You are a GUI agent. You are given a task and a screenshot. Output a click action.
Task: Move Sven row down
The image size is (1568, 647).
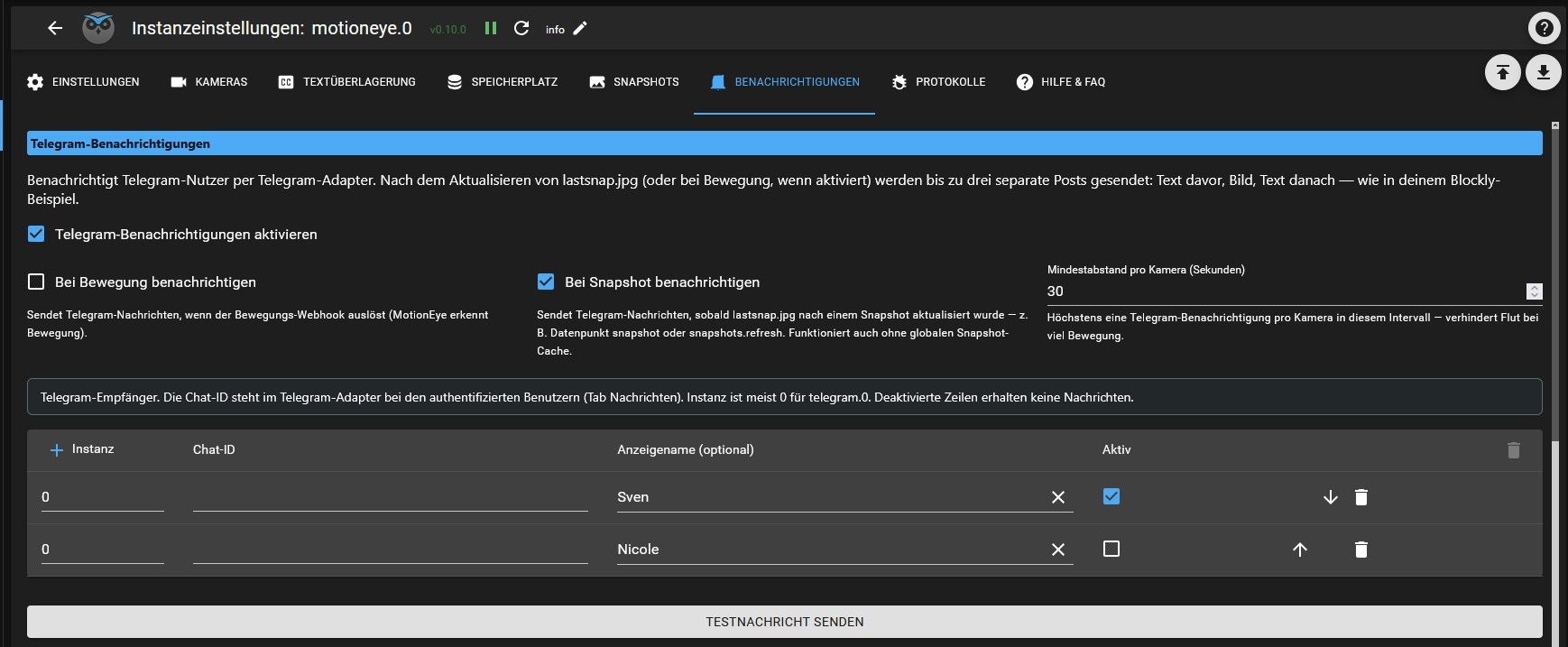[x=1330, y=497]
